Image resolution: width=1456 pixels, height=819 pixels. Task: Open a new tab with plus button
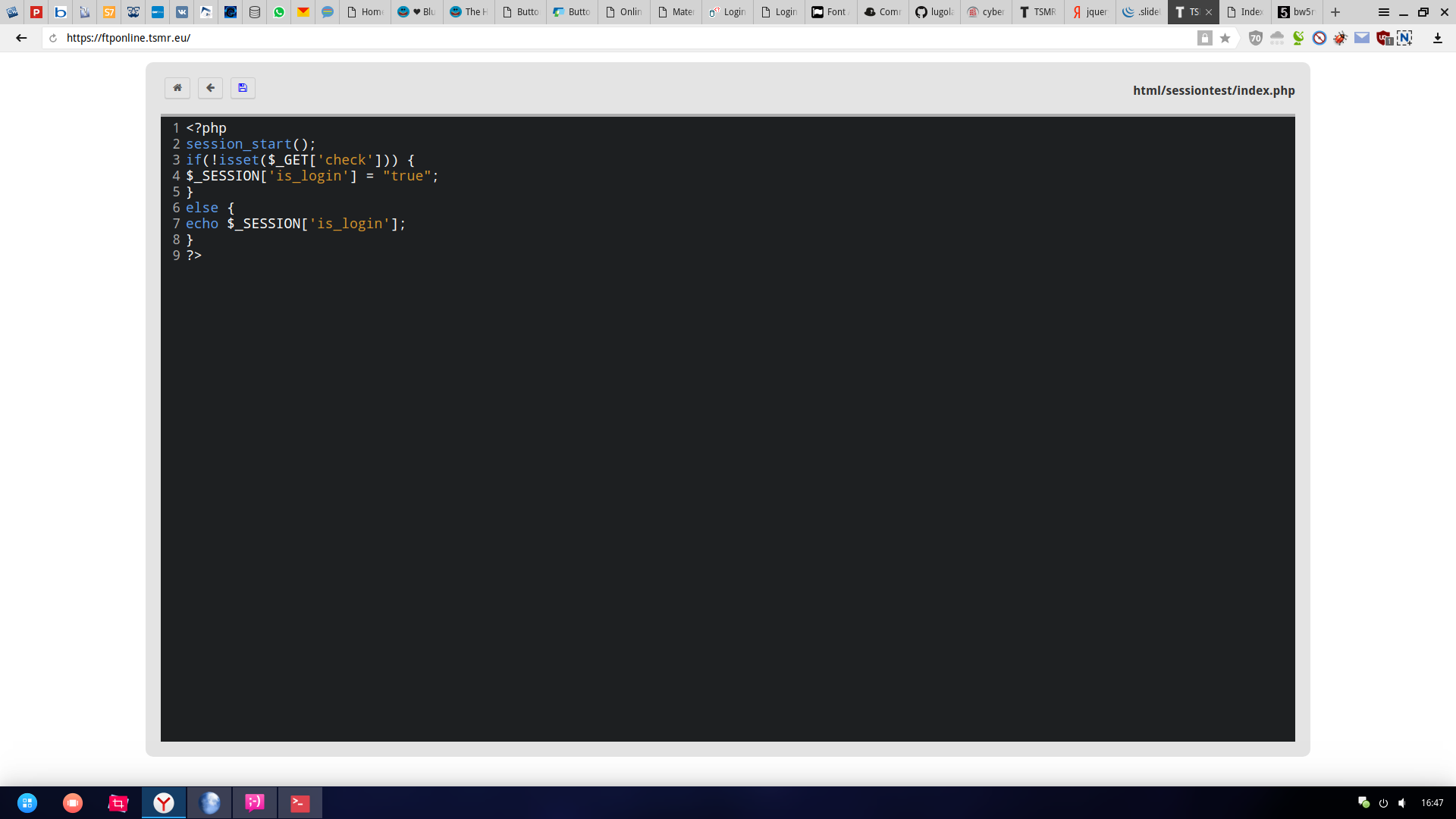(1335, 12)
